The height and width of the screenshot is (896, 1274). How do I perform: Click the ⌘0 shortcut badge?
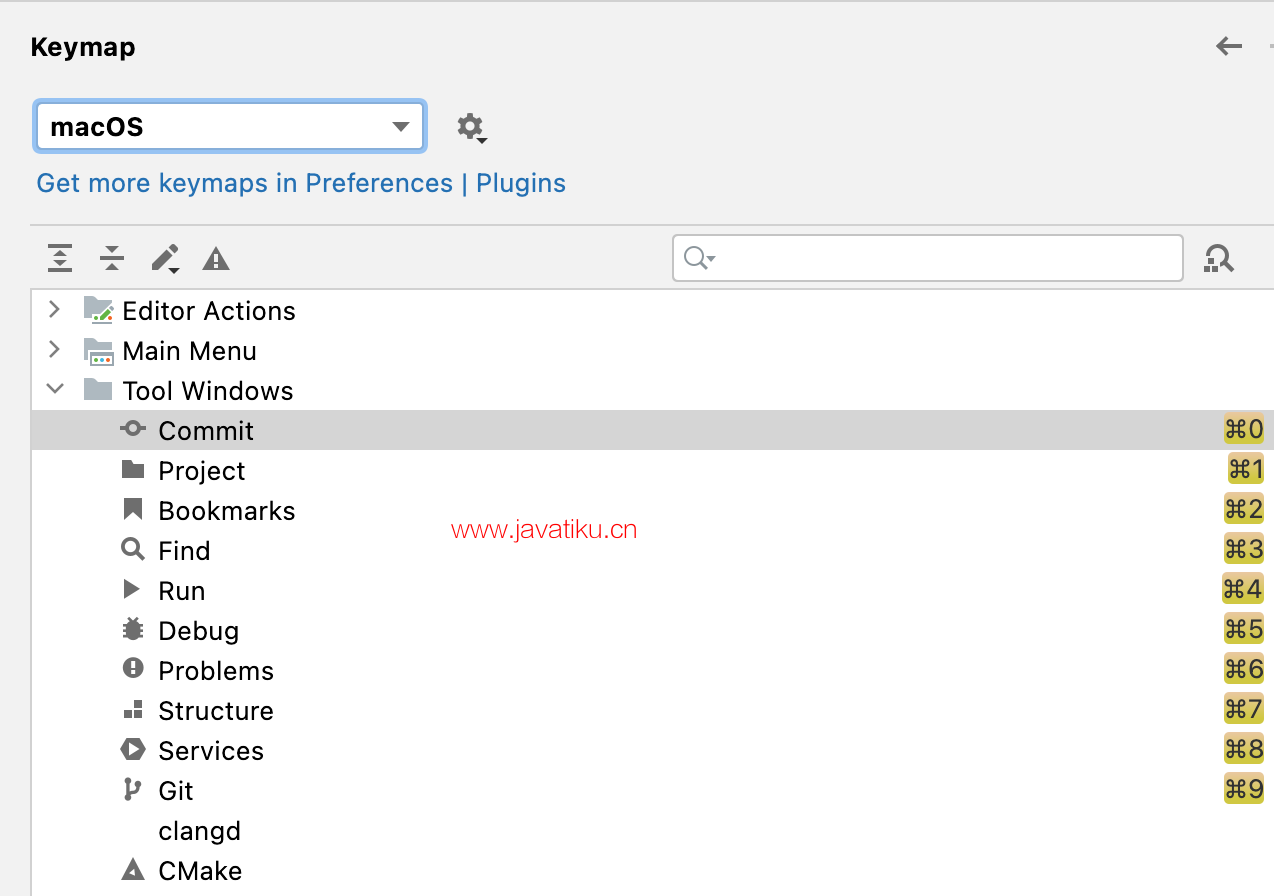click(1244, 429)
